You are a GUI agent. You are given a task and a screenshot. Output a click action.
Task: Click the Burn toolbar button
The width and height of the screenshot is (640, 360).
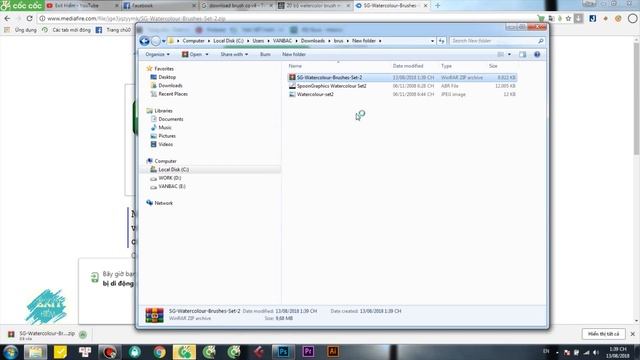coord(265,54)
